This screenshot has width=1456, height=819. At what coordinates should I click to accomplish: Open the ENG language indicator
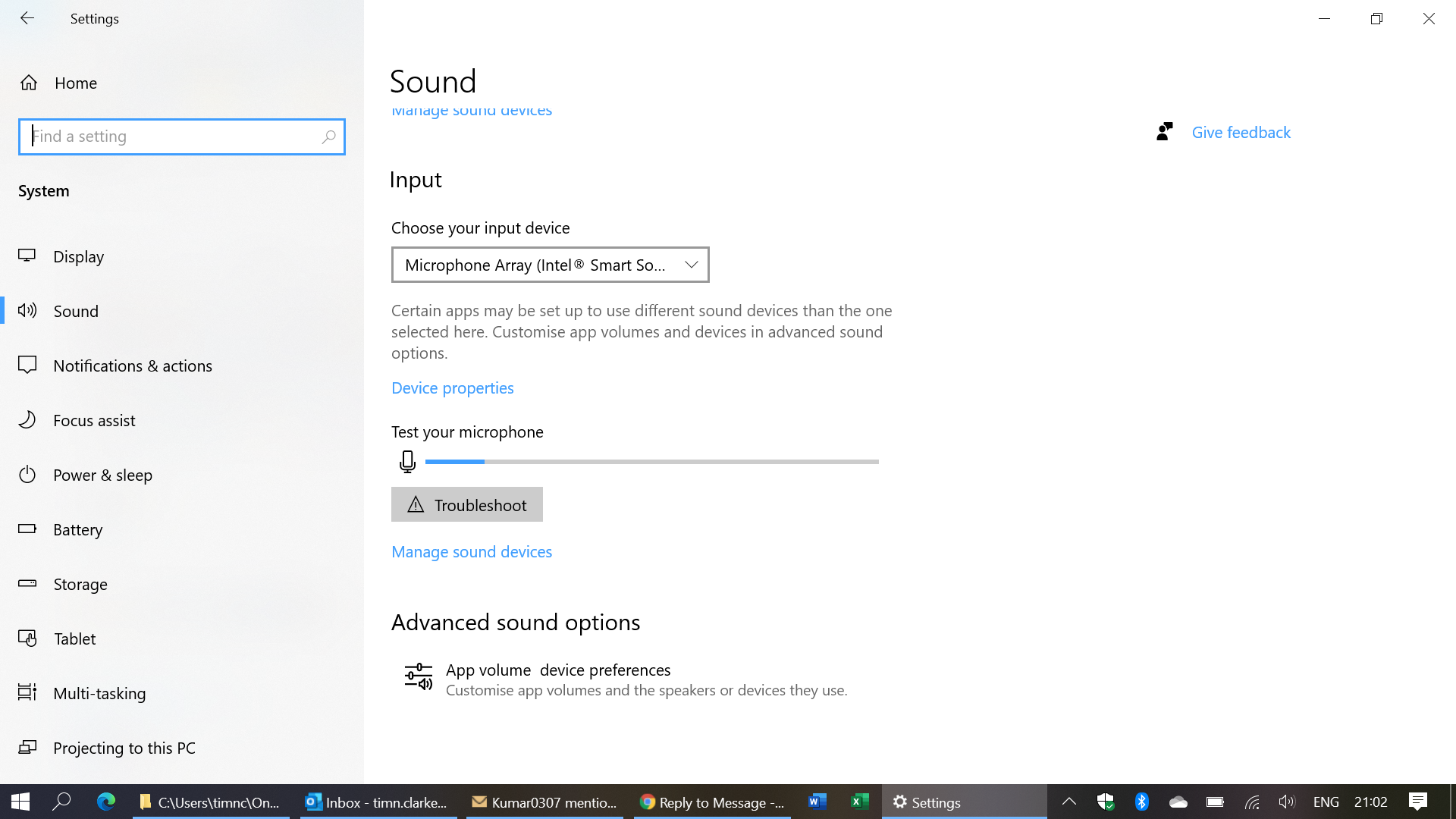1326,802
